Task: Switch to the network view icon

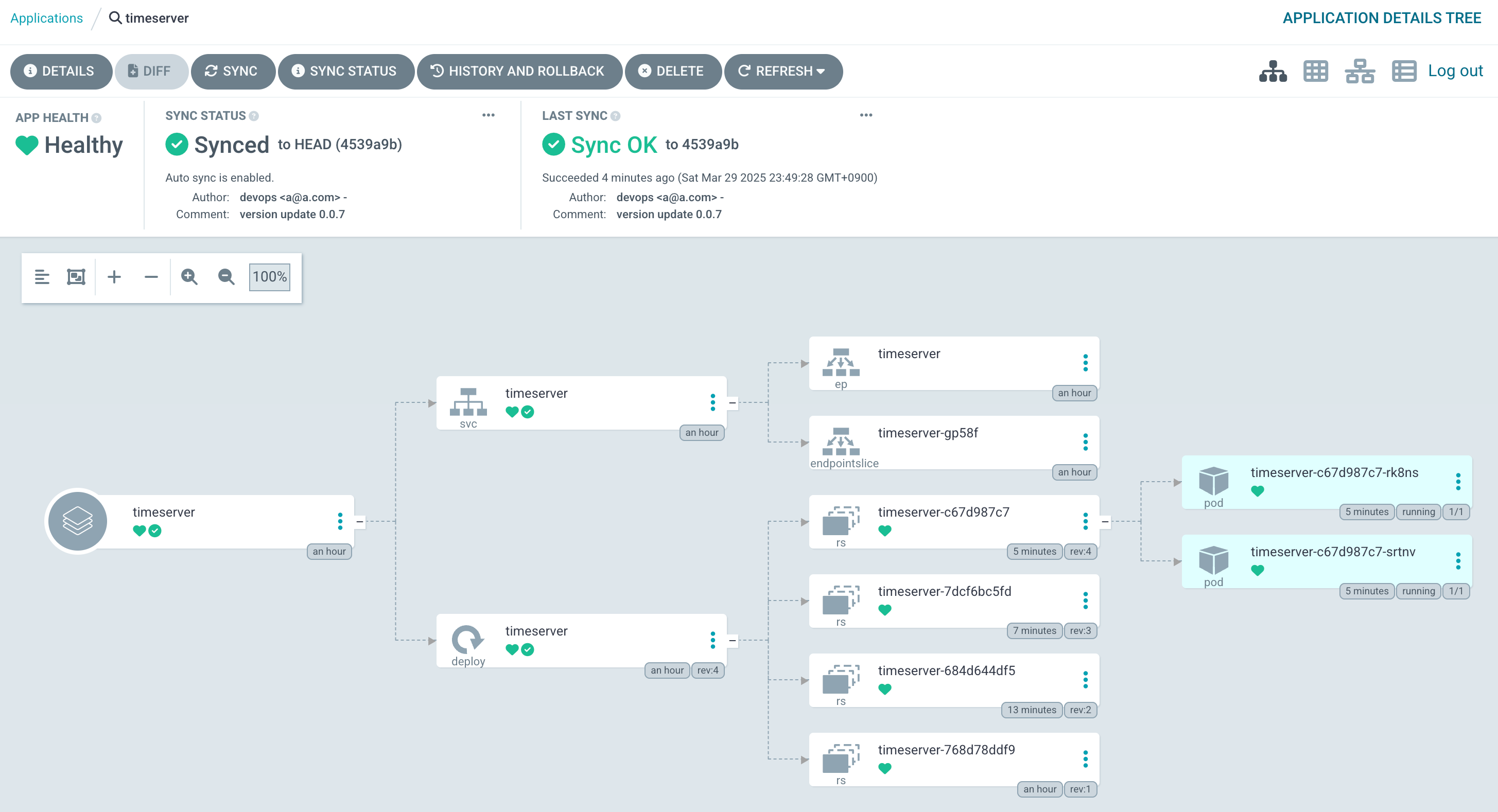Action: [x=1360, y=72]
